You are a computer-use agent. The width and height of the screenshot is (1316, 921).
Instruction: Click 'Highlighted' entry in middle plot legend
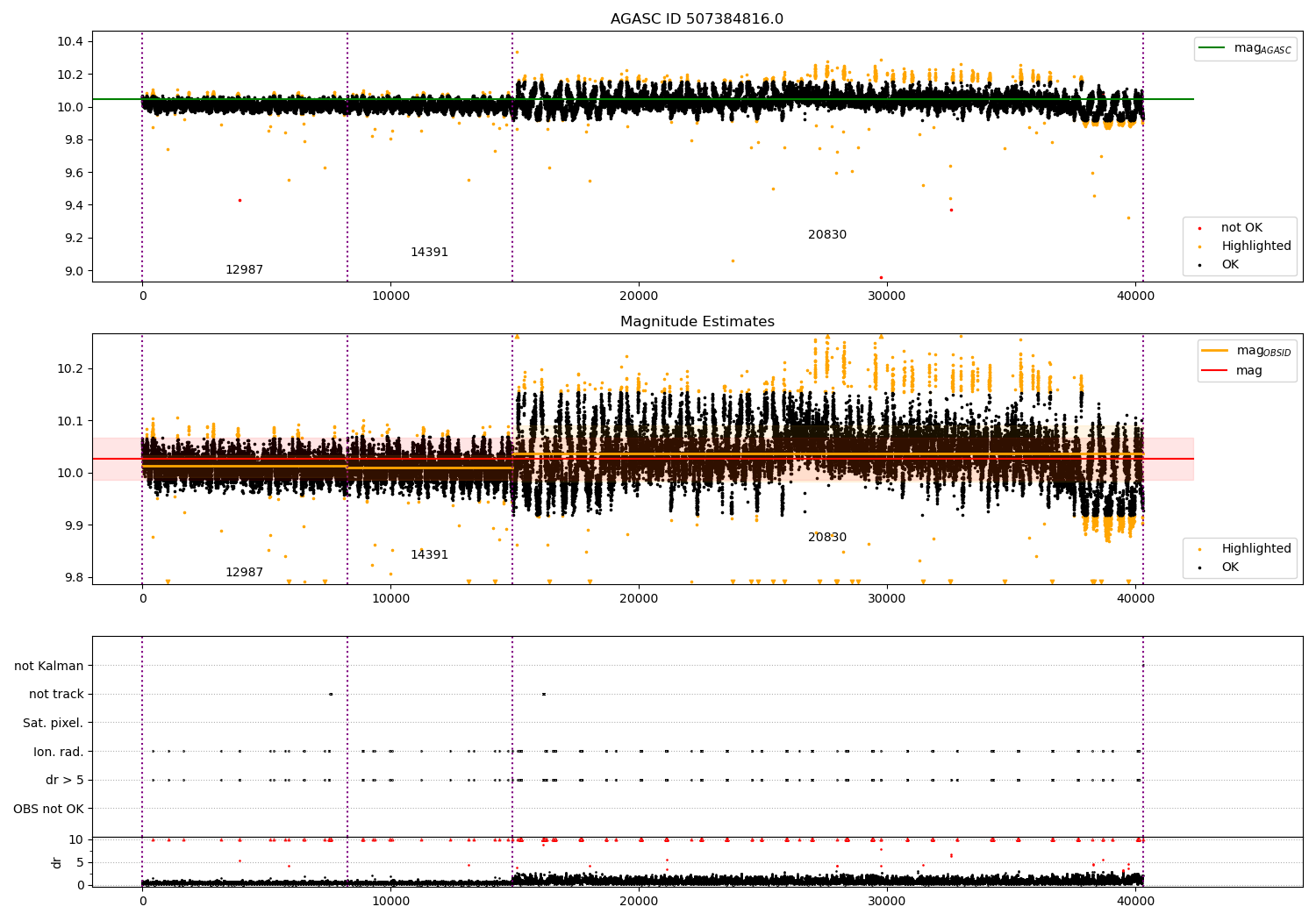(1255, 549)
